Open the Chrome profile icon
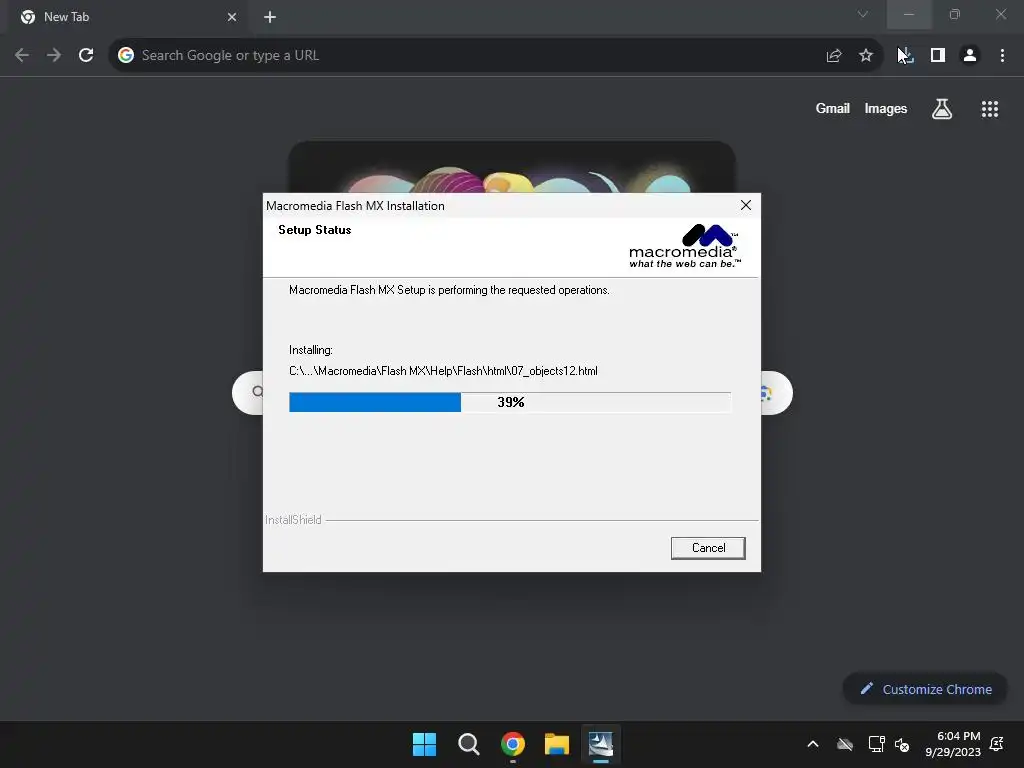Viewport: 1024px width, 768px height. pos(970,56)
